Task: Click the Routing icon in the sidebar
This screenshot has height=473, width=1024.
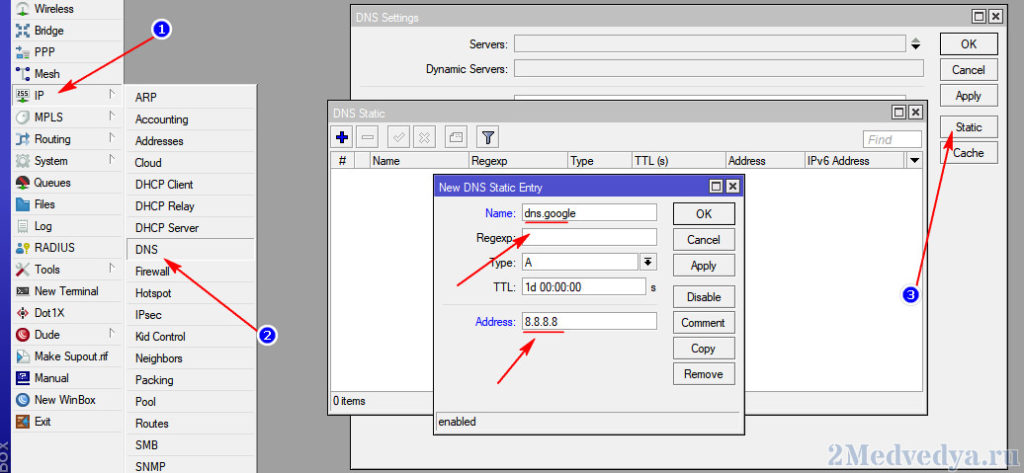Action: [23, 139]
